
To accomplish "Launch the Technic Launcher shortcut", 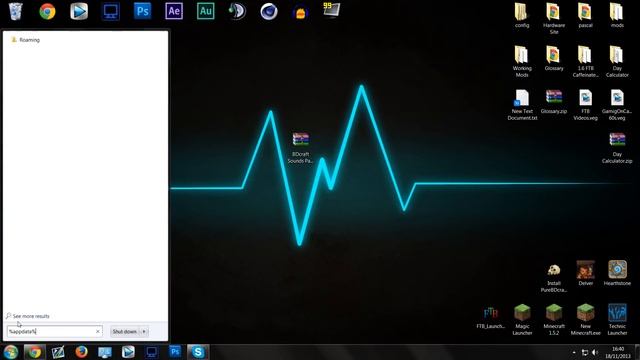I will [617, 320].
